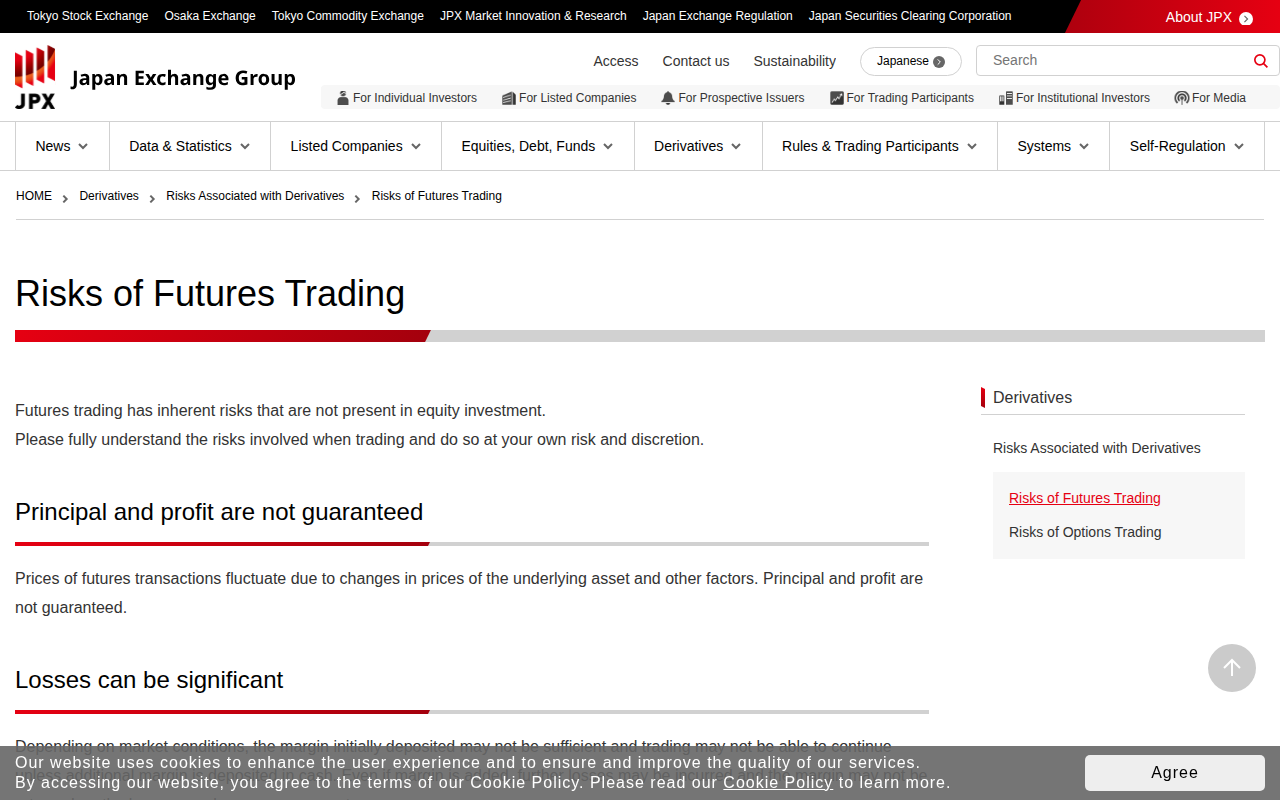Expand the Derivatives navigation menu
Viewport: 1280px width, 800px height.
(698, 146)
